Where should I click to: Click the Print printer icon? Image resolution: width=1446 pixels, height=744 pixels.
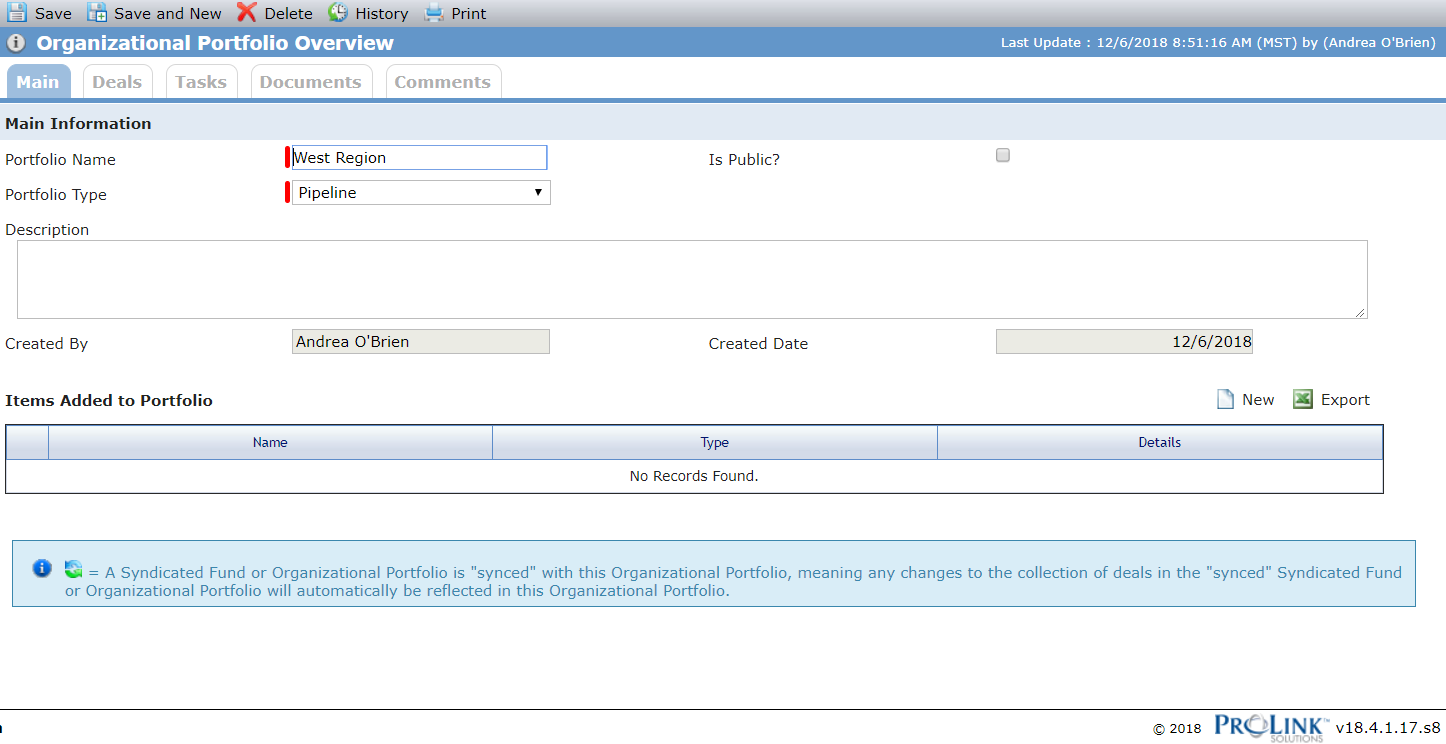(x=434, y=13)
